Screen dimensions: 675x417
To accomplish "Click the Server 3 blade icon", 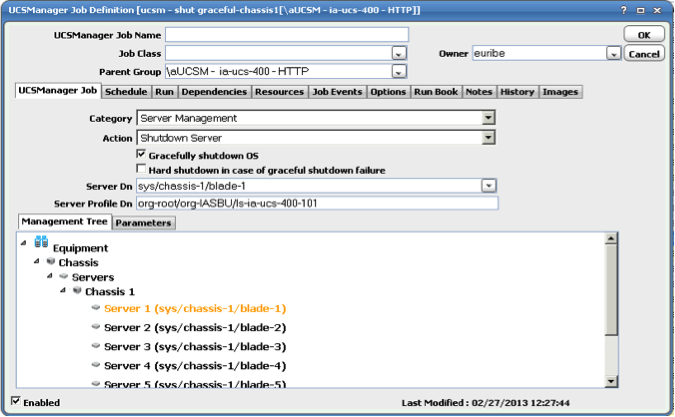I will click(x=96, y=346).
